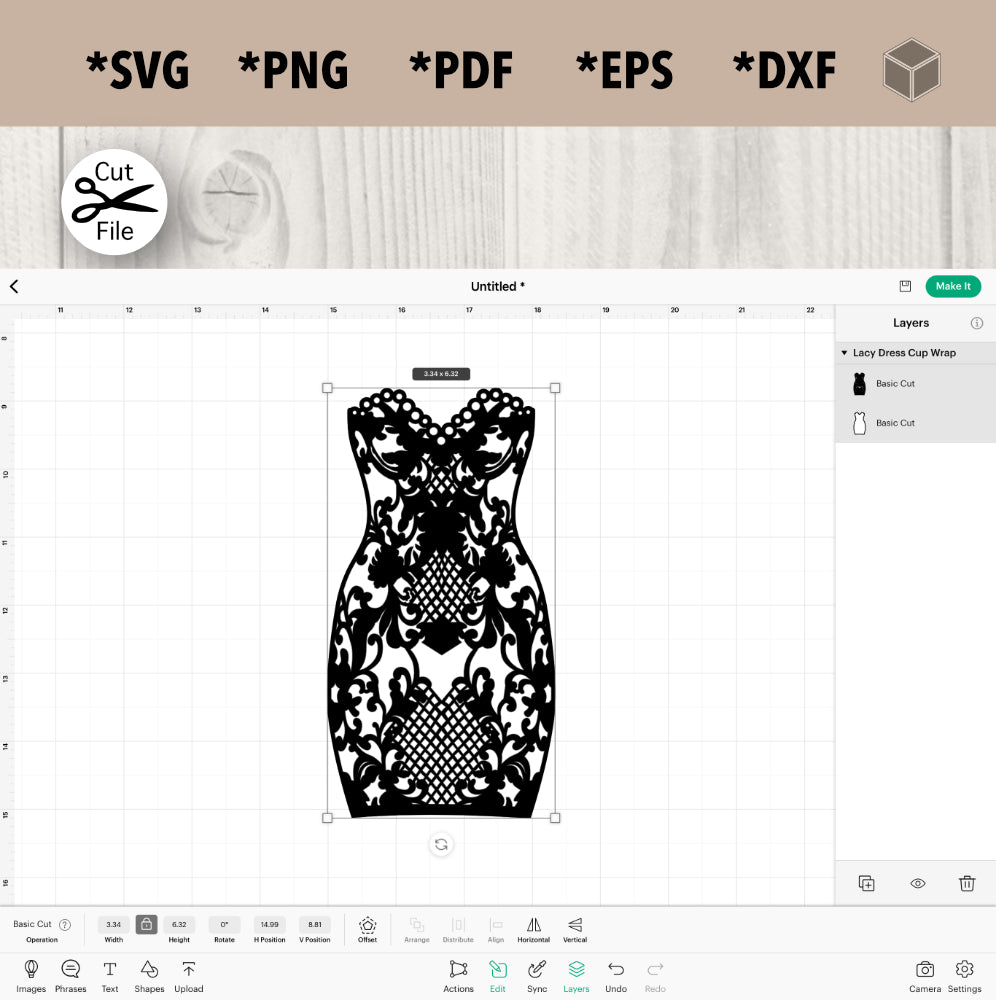Image resolution: width=996 pixels, height=1000 pixels.
Task: Click the Make It button
Action: click(953, 286)
